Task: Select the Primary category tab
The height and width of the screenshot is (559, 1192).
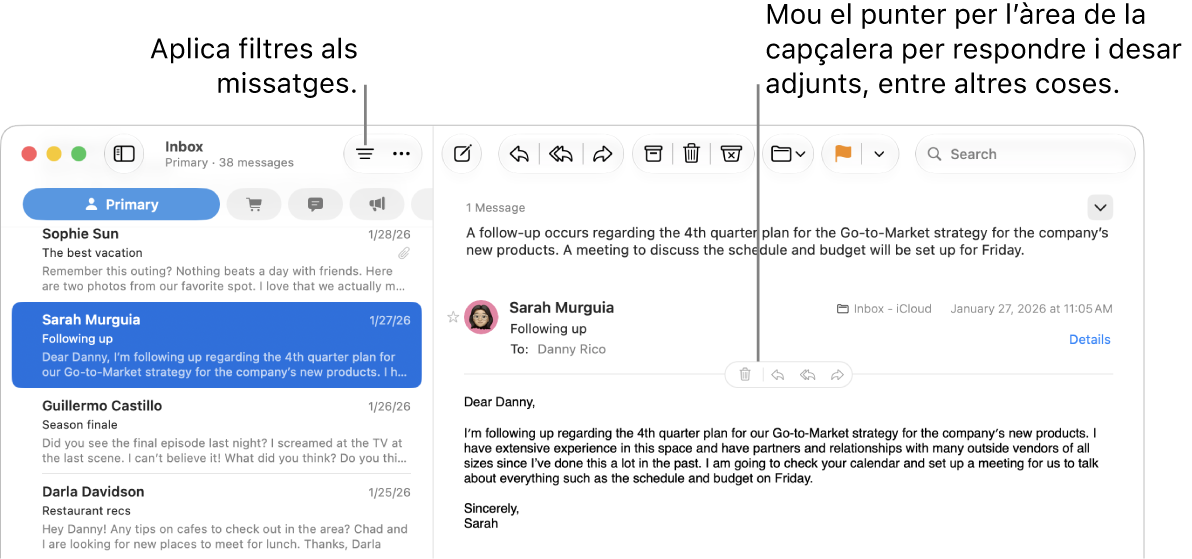Action: click(x=122, y=205)
